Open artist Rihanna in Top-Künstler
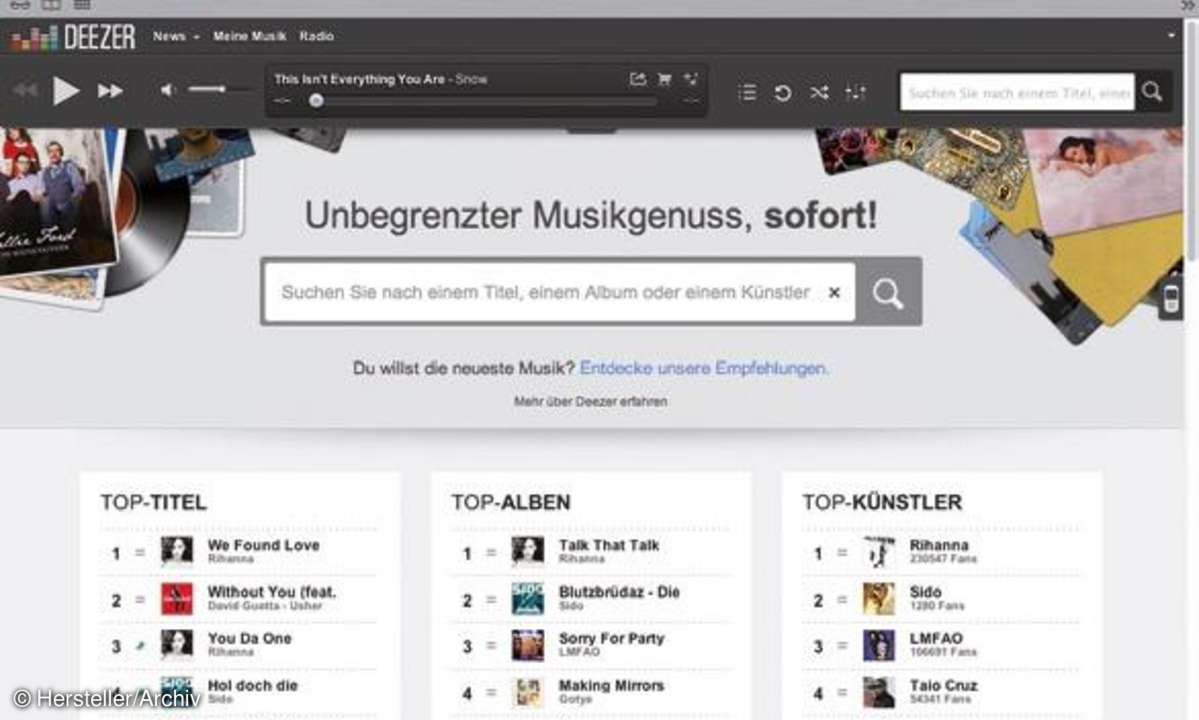The height and width of the screenshot is (720, 1199). point(938,545)
